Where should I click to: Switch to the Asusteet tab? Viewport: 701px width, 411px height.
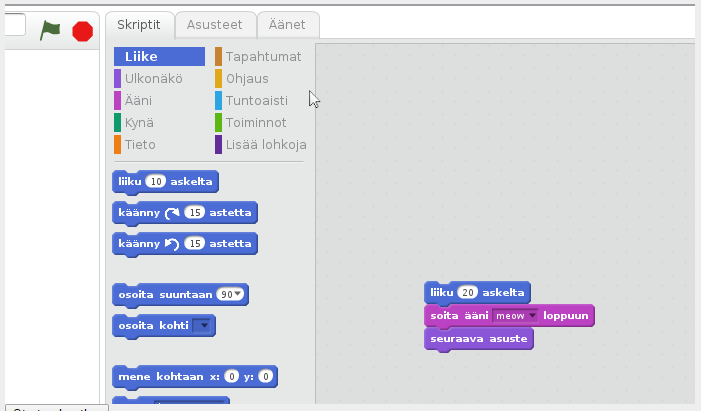pyautogui.click(x=215, y=25)
